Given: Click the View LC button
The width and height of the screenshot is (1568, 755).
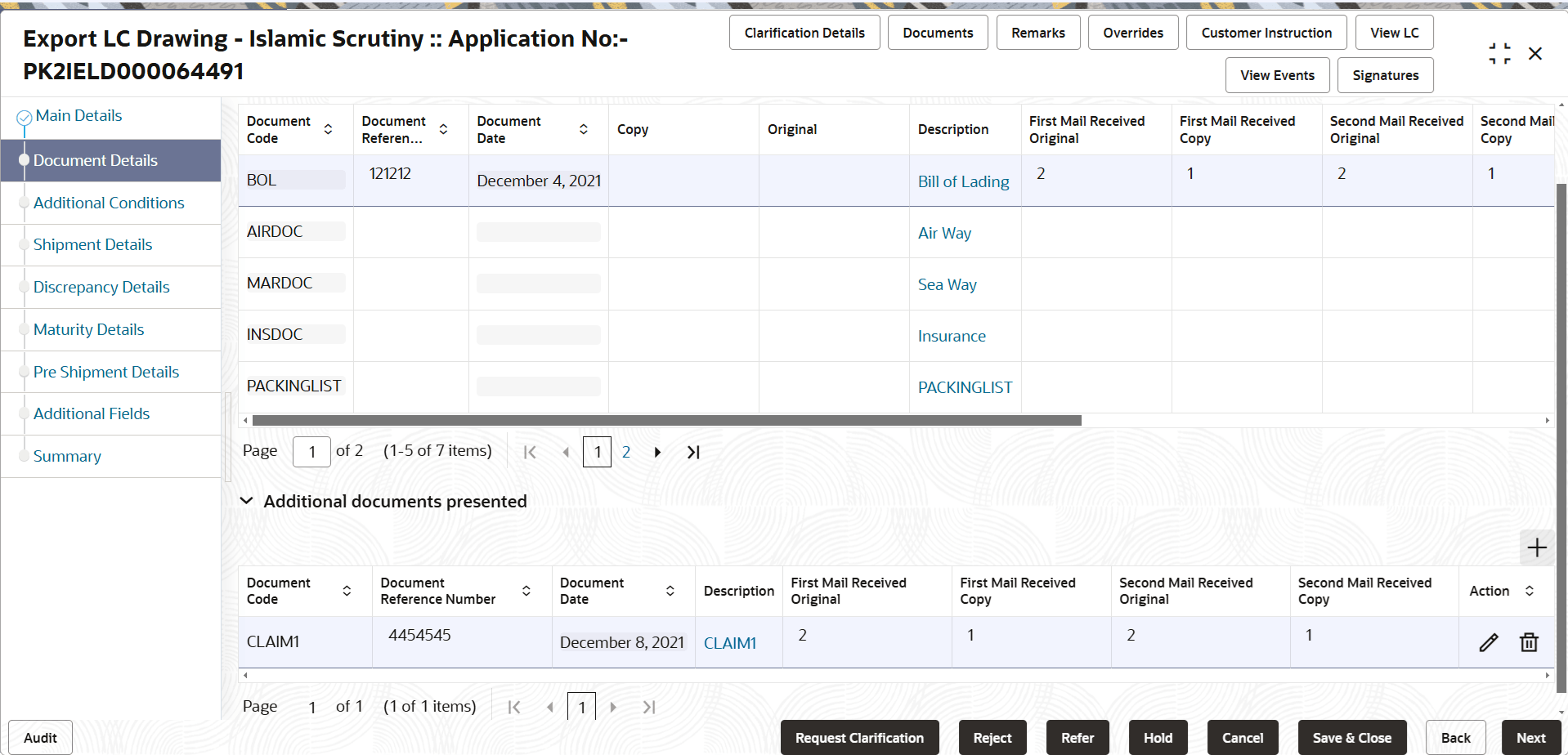Looking at the screenshot, I should click(x=1394, y=32).
